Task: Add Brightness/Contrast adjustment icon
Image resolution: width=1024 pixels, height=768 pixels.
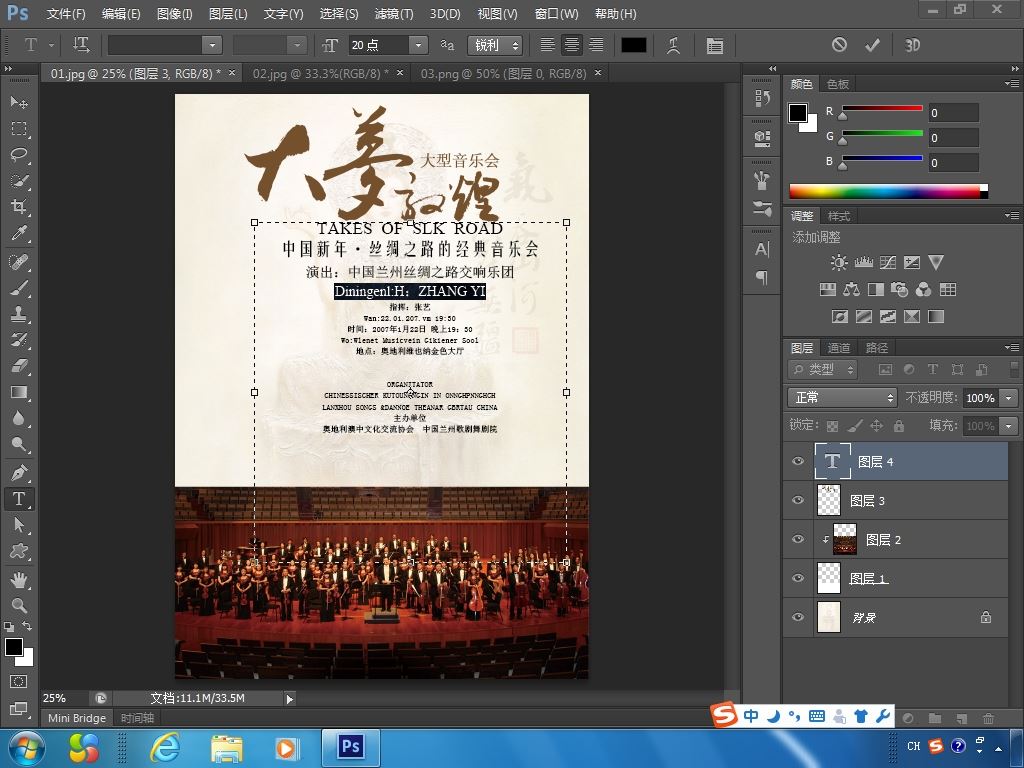Action: tap(839, 263)
